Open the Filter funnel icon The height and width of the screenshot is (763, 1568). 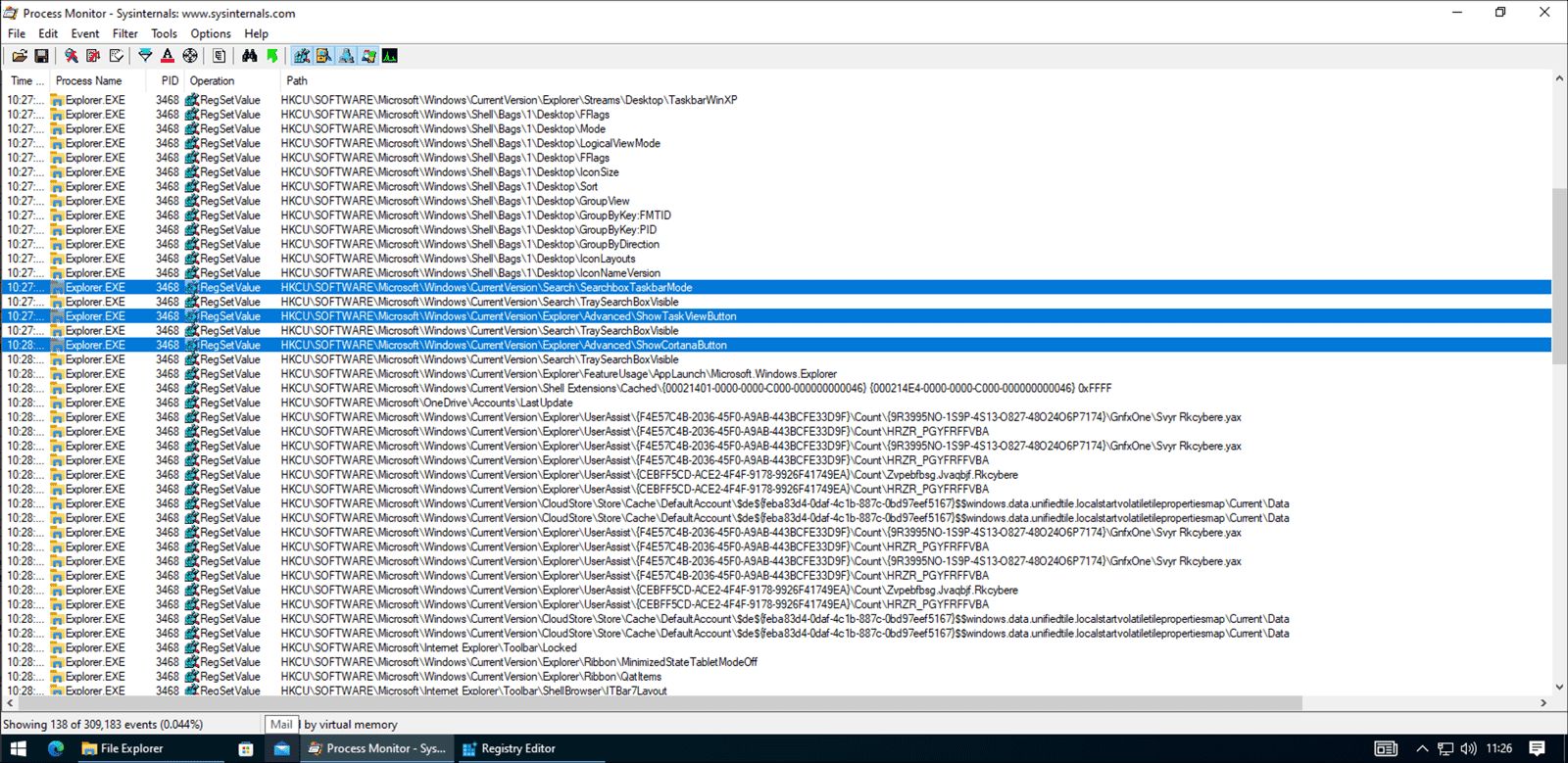[x=145, y=56]
